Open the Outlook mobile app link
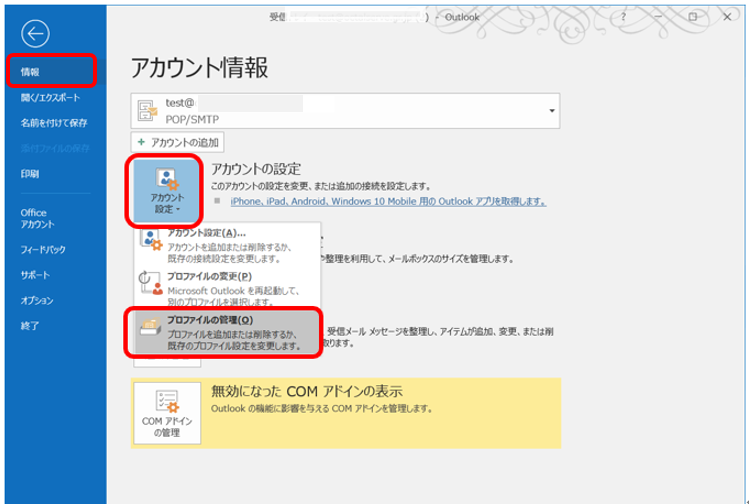Image resolution: width=749 pixels, height=504 pixels. tap(388, 202)
